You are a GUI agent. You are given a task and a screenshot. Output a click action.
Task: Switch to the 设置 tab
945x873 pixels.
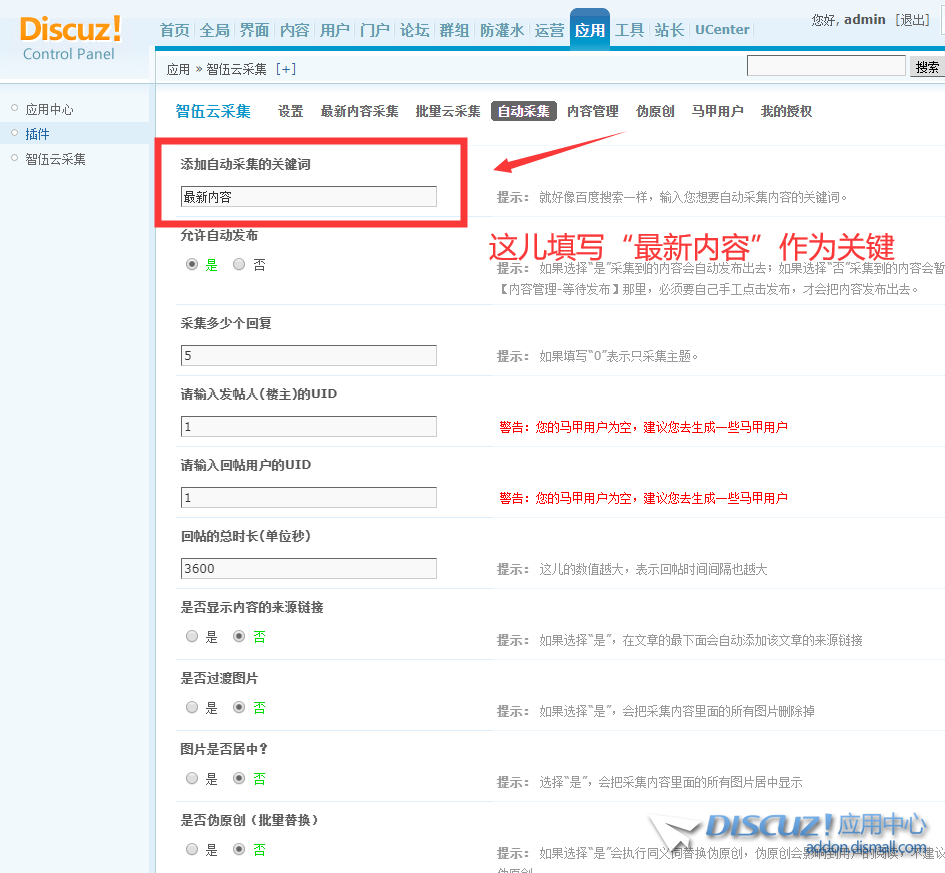coord(290,111)
